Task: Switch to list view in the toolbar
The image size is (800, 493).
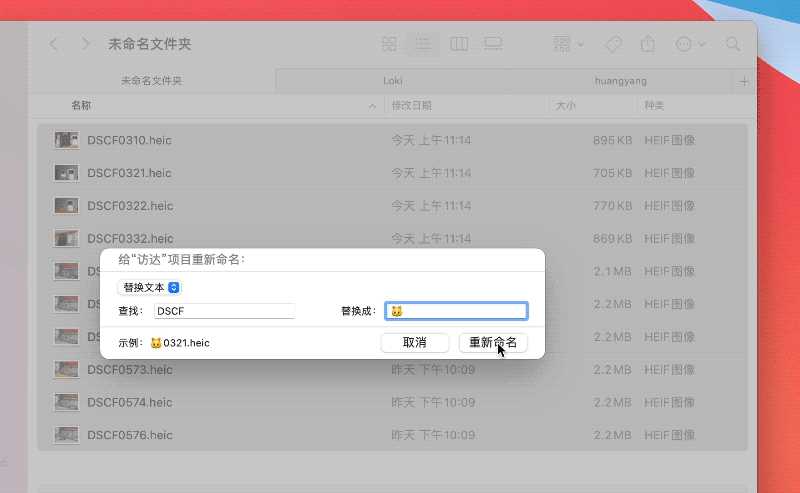Action: tap(423, 44)
